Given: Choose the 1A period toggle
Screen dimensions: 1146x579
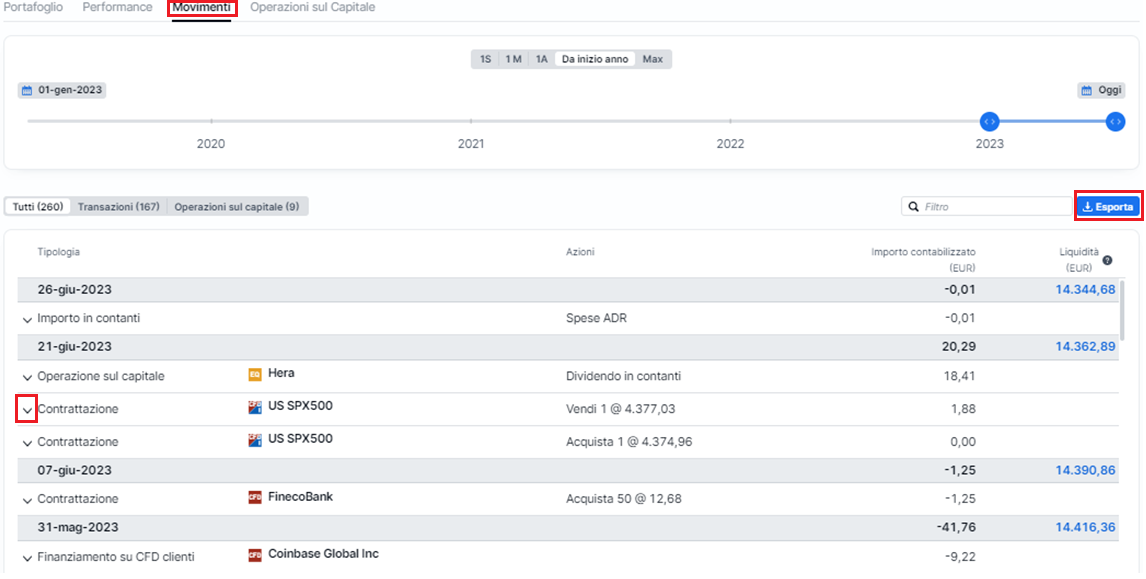Looking at the screenshot, I should [541, 59].
